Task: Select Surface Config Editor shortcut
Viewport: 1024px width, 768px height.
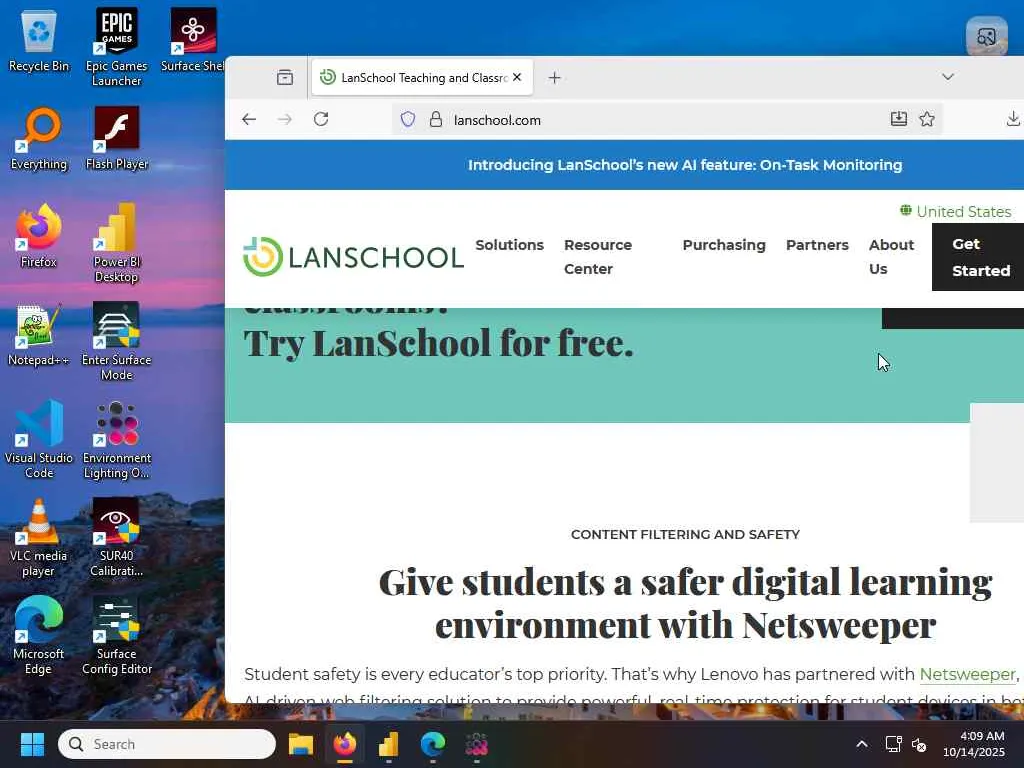Action: pos(116,635)
